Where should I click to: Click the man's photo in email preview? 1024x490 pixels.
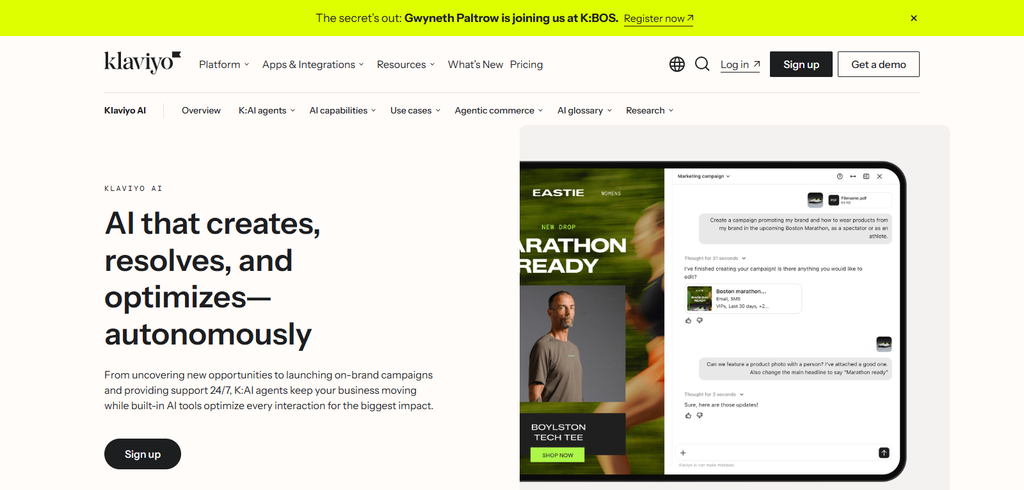tap(573, 344)
